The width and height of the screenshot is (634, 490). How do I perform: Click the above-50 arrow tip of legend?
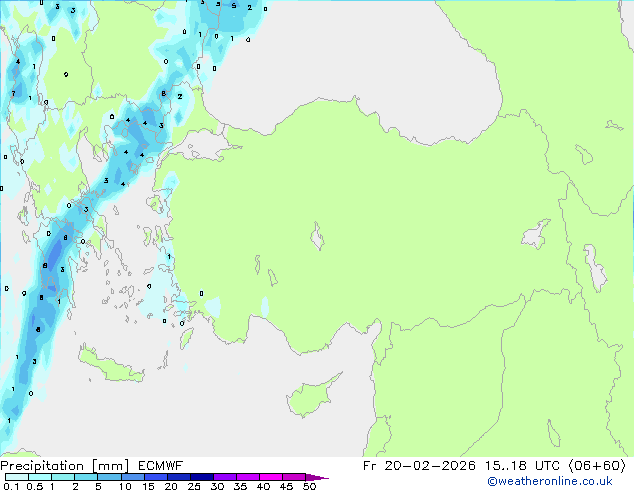317,477
